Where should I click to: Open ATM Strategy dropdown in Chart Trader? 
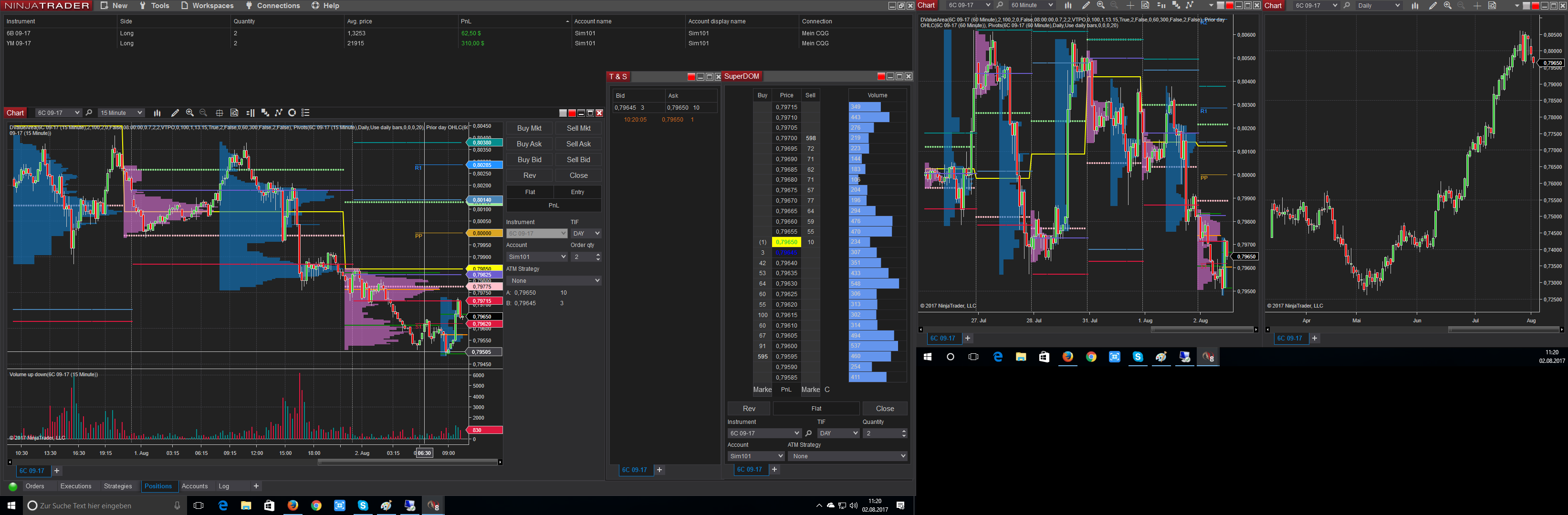[554, 280]
